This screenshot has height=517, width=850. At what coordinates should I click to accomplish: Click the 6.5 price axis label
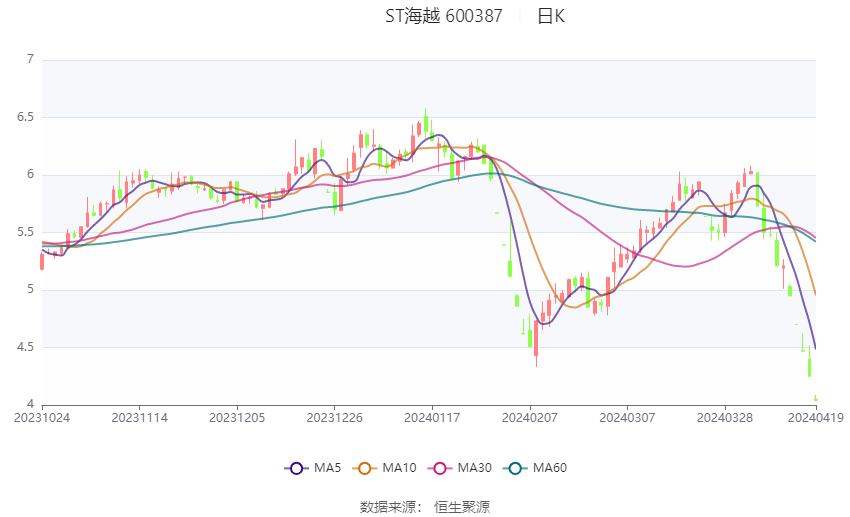point(24,117)
